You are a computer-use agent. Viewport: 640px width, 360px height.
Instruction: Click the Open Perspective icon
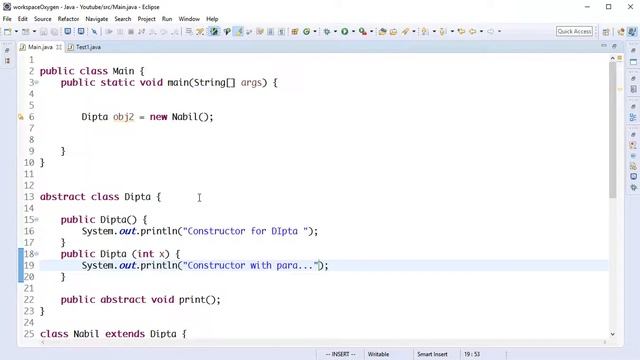606,32
